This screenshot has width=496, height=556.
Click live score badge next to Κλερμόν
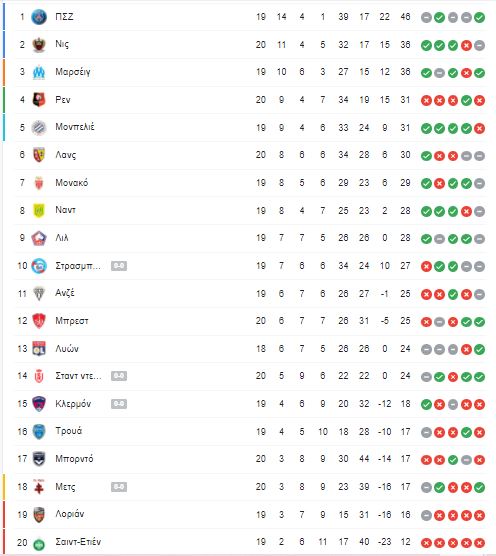pos(119,404)
